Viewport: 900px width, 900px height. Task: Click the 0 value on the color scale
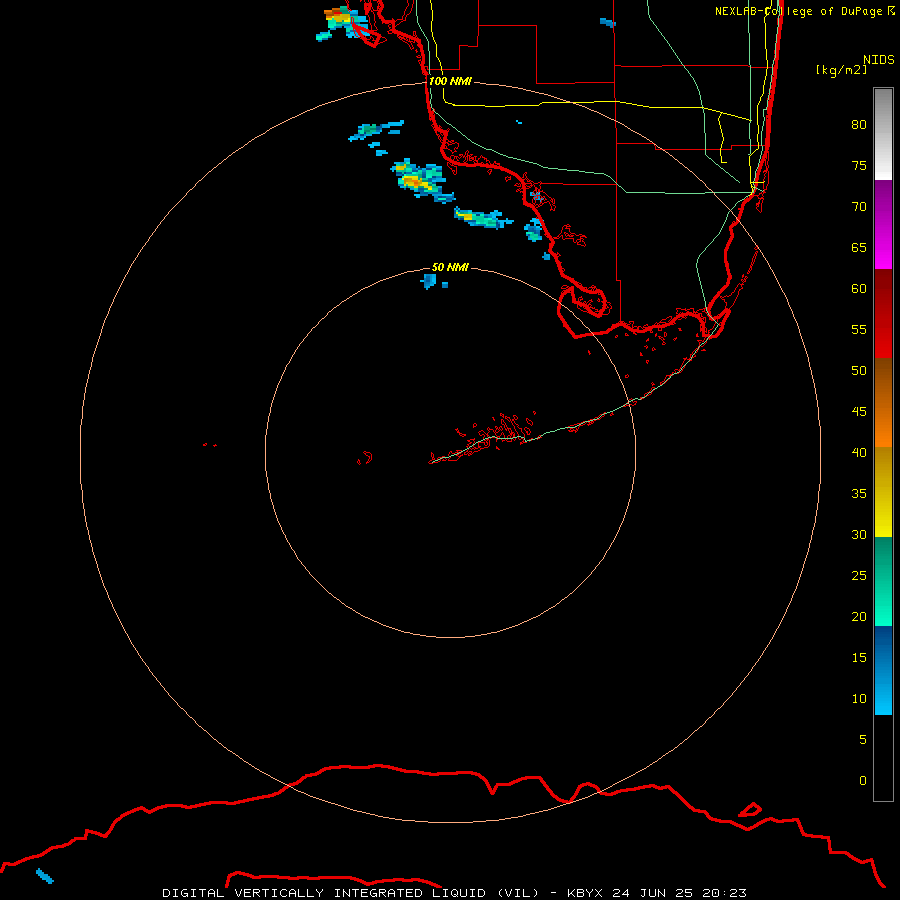(863, 781)
